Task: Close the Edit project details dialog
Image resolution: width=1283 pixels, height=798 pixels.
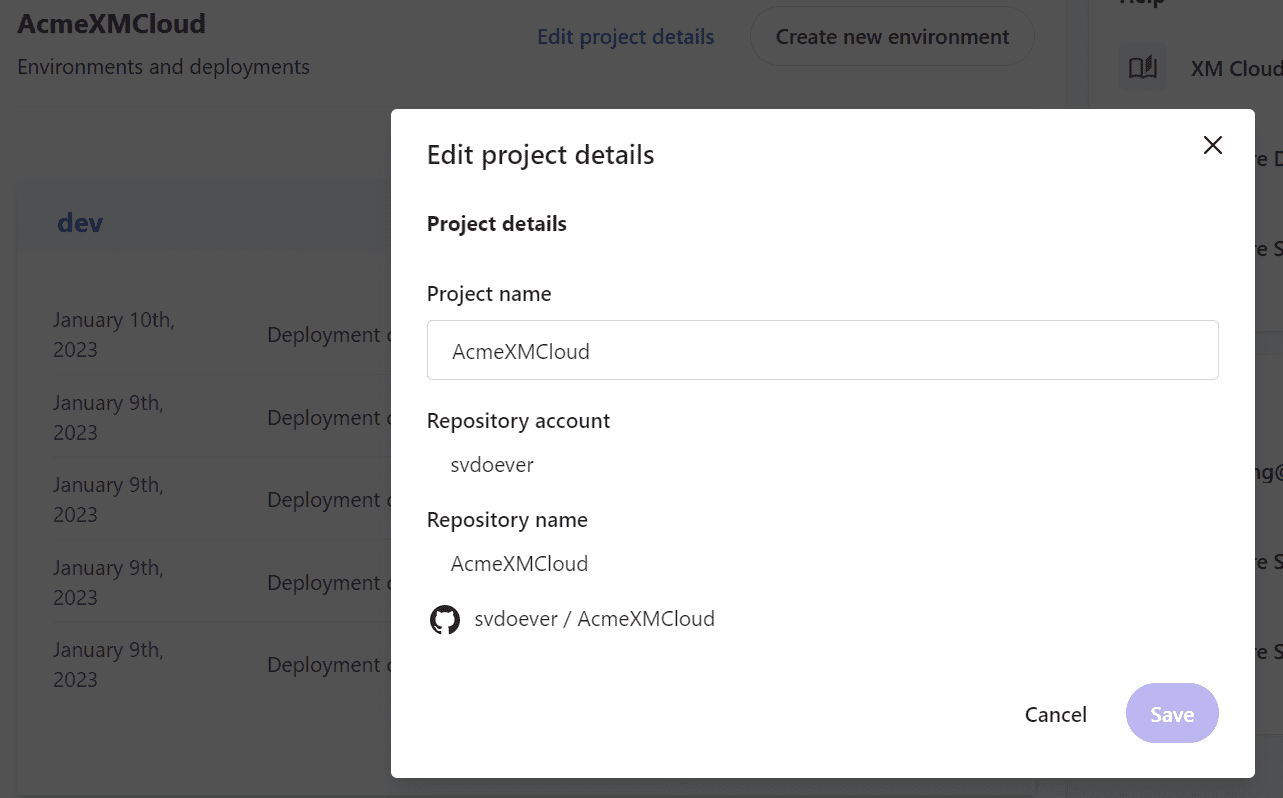Action: coord(1212,145)
